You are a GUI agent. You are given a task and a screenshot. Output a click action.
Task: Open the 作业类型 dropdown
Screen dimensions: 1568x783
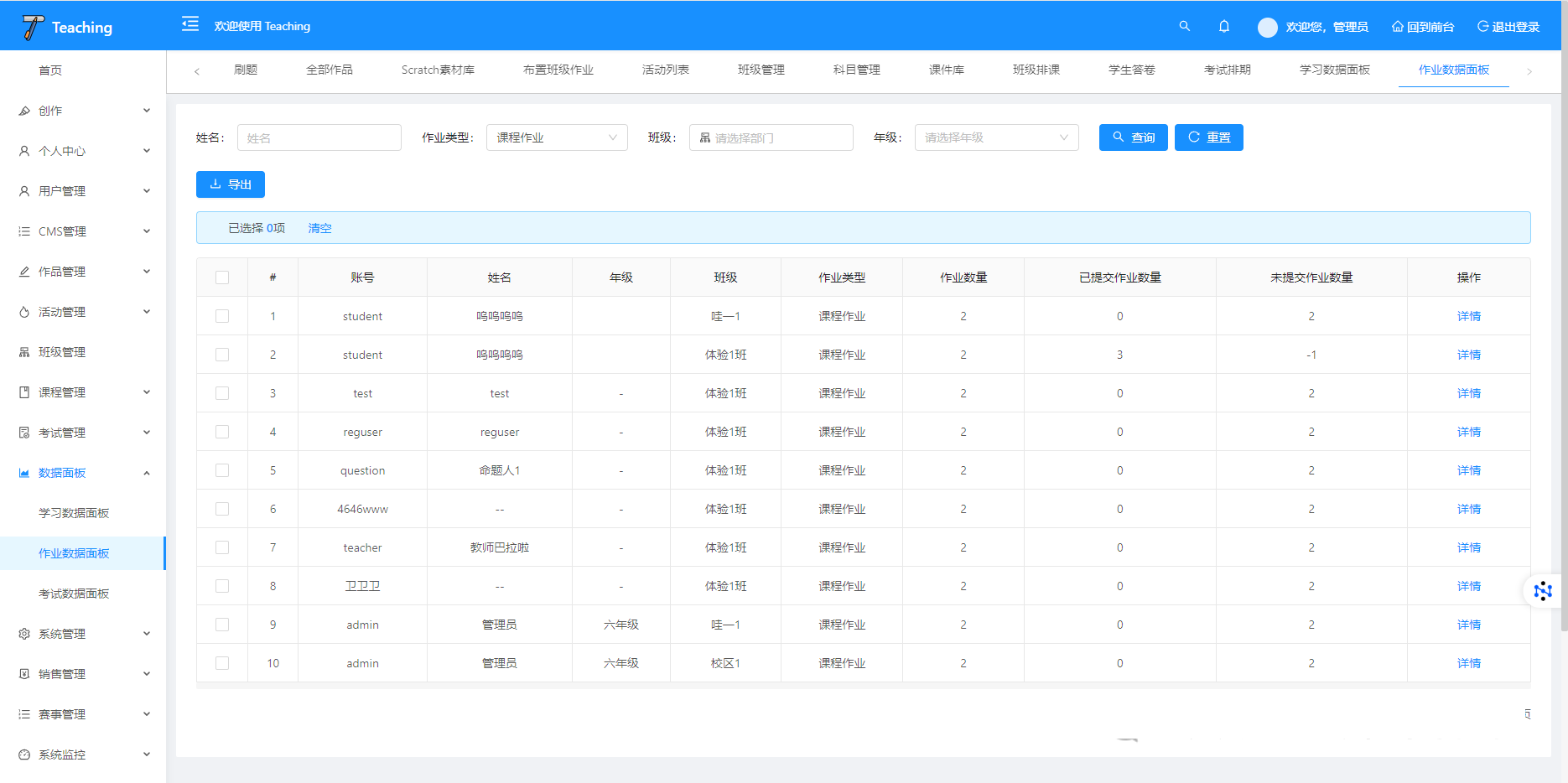[x=556, y=137]
